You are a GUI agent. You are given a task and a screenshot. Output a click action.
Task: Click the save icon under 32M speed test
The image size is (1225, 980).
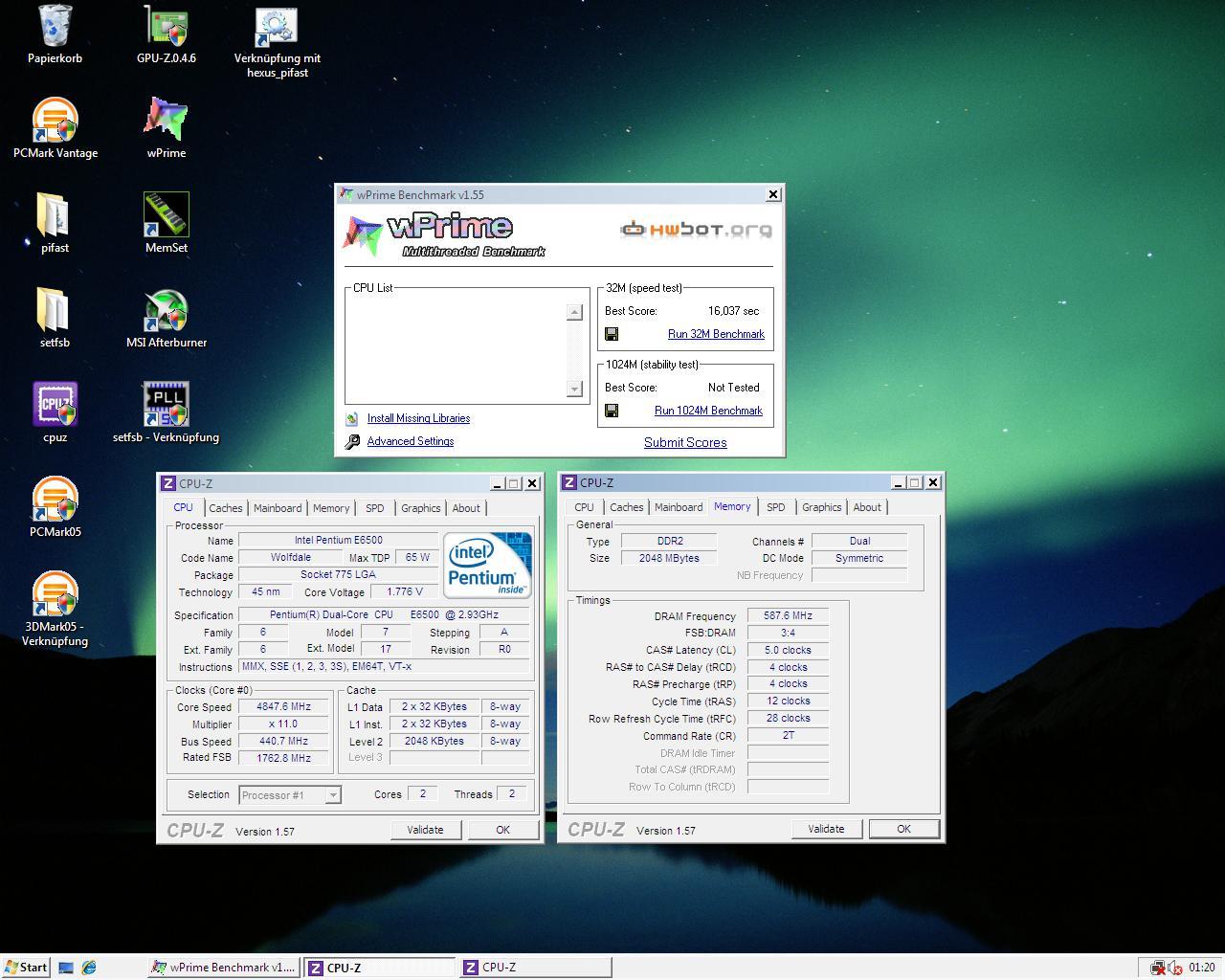[612, 334]
